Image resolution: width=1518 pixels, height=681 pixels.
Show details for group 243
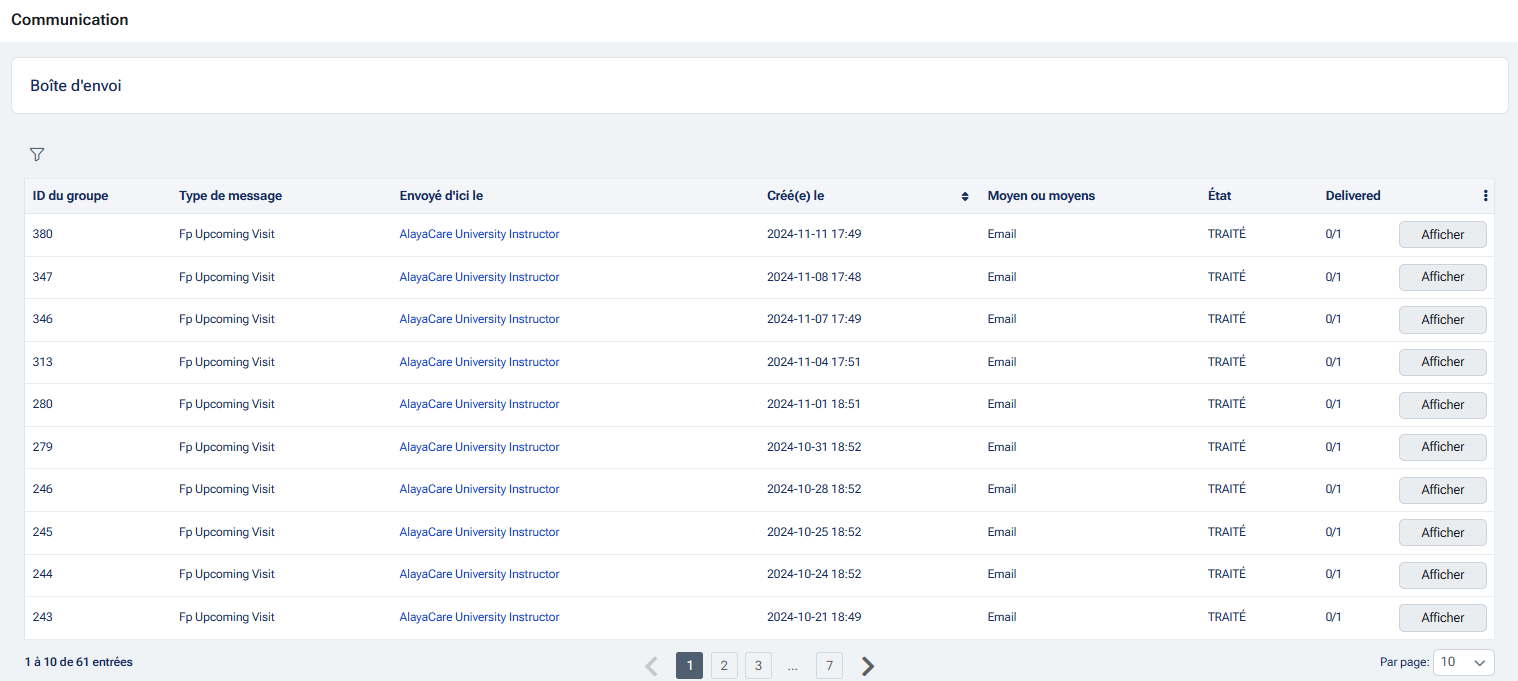click(x=1442, y=618)
